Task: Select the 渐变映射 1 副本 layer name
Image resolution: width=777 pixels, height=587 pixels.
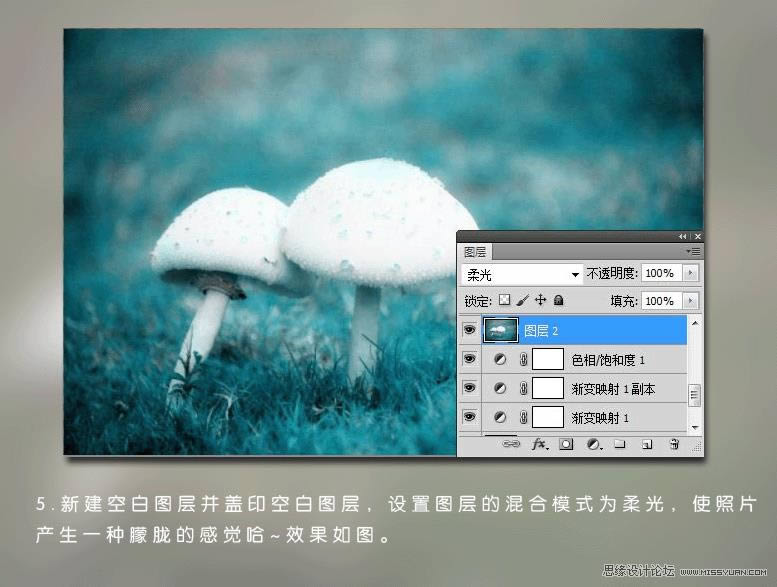Action: point(613,389)
